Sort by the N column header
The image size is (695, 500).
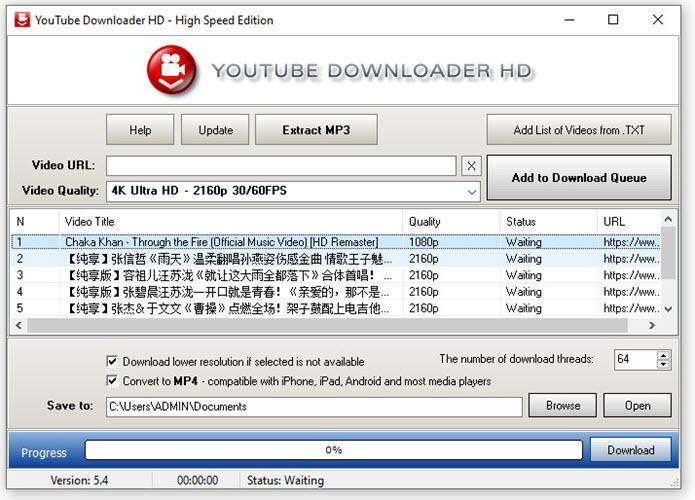(35, 221)
